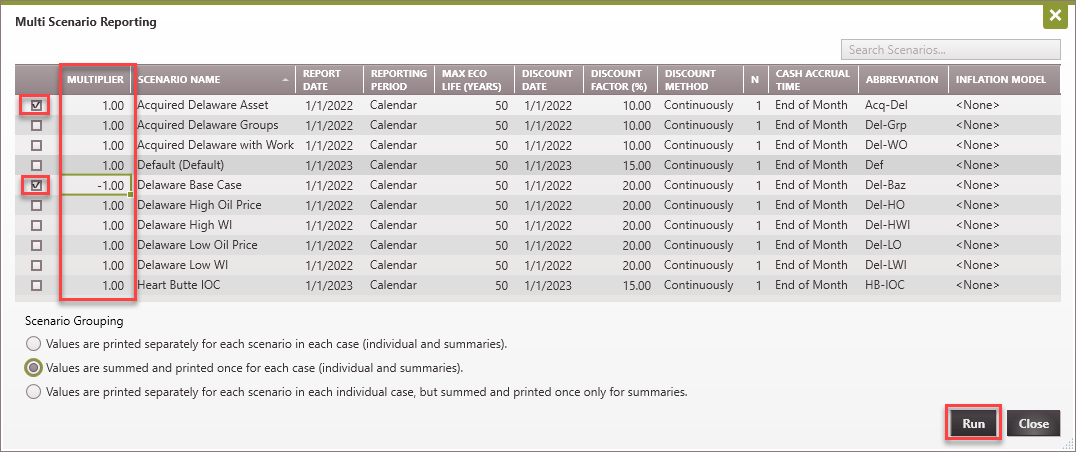Image resolution: width=1076 pixels, height=452 pixels.
Task: Click the Discount Factor (%) column header
Action: [619, 80]
